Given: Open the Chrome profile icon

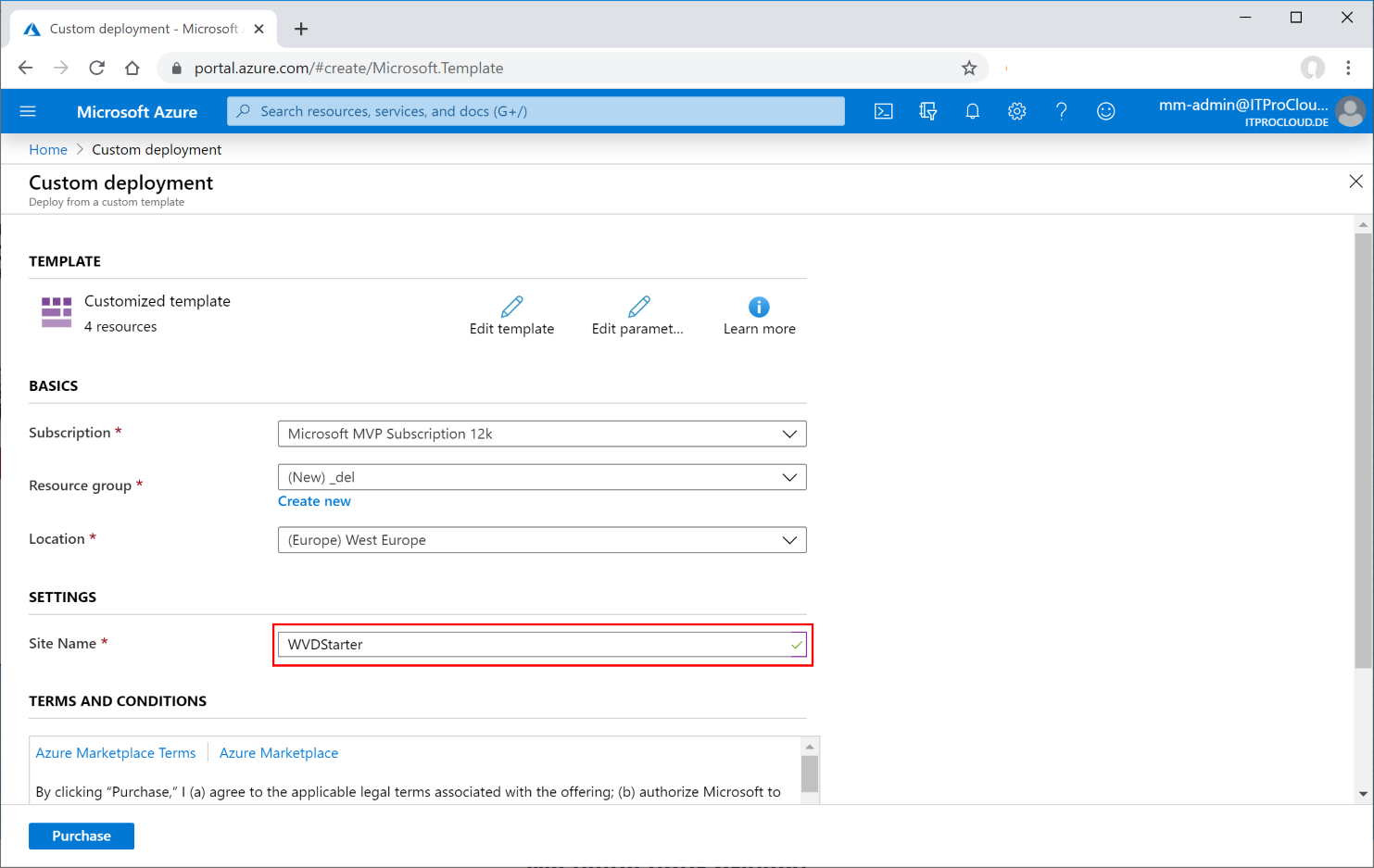Looking at the screenshot, I should 1313,68.
